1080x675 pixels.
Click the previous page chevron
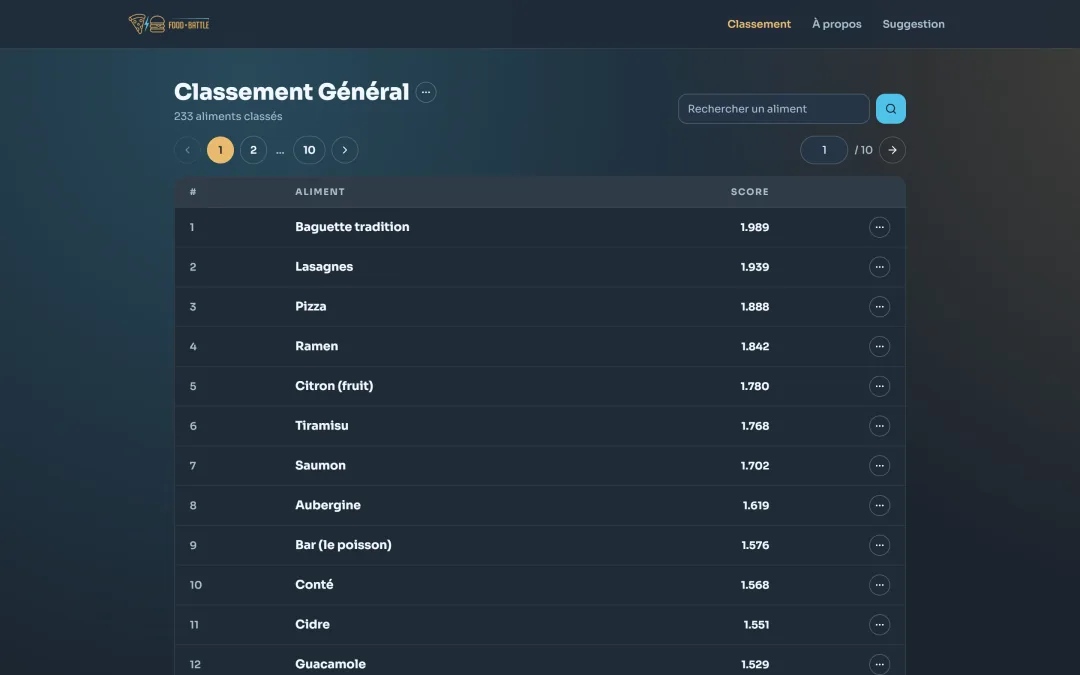pyautogui.click(x=187, y=150)
